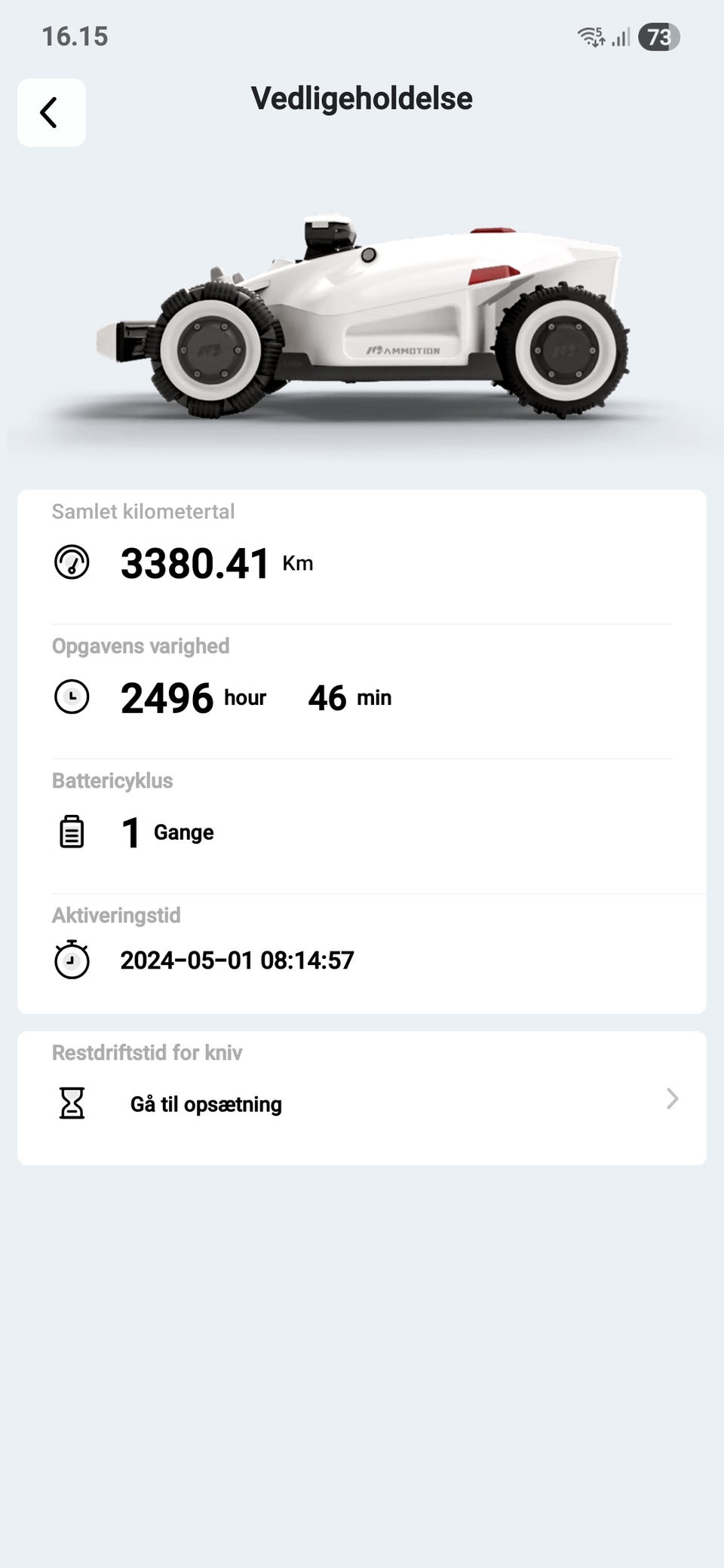Image resolution: width=724 pixels, height=1568 pixels.
Task: Click the 'Samlet kilometertal' heading
Action: point(143,512)
